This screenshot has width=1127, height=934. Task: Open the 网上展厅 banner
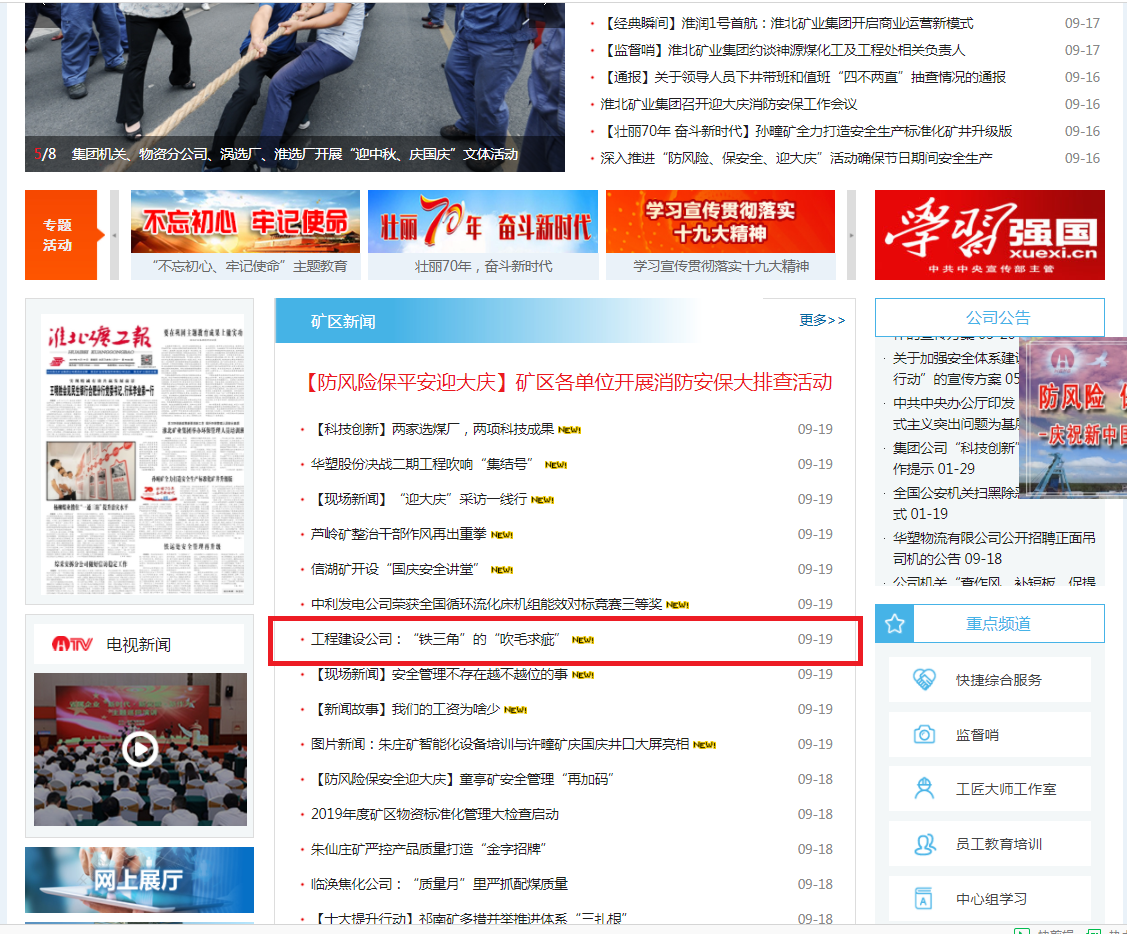[x=139, y=880]
